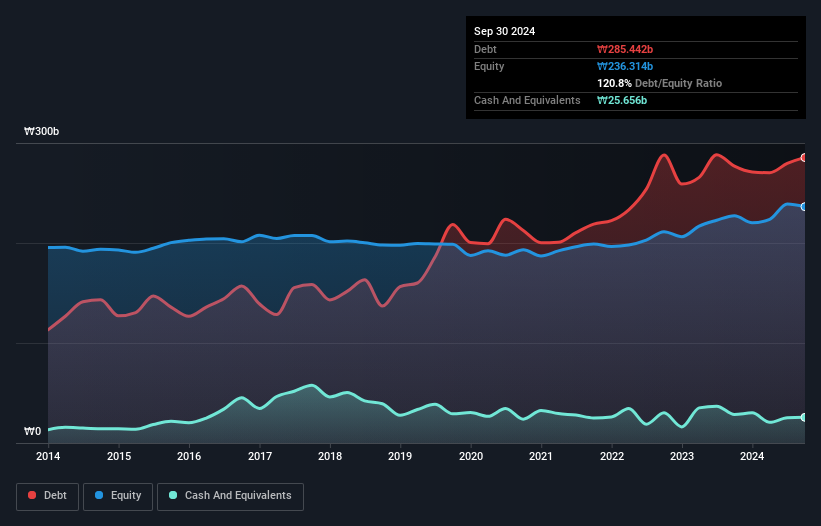Click the 2017 x-axis label
The width and height of the screenshot is (821, 526).
click(260, 456)
